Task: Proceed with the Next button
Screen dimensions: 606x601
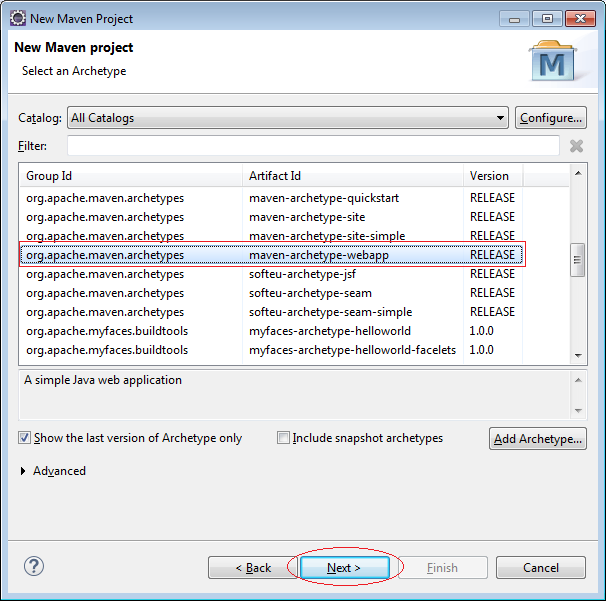Action: (344, 568)
